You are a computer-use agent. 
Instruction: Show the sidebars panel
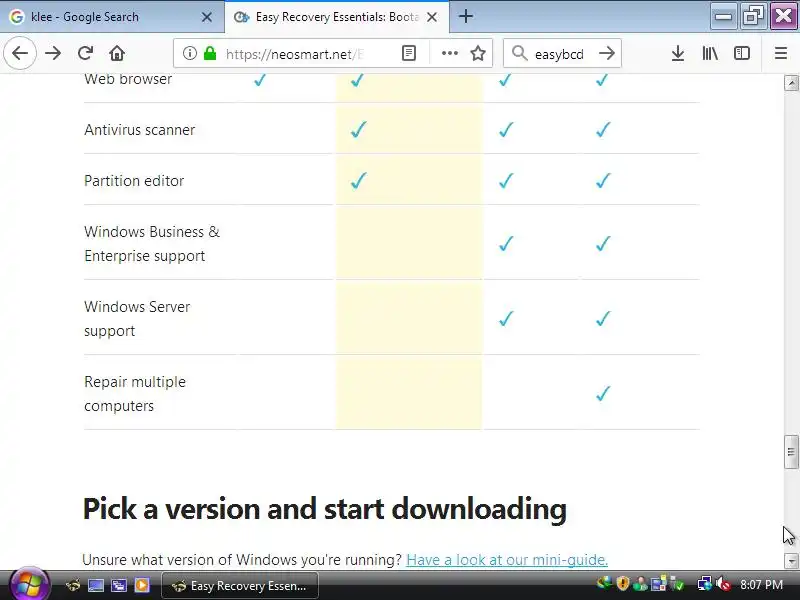[x=741, y=53]
